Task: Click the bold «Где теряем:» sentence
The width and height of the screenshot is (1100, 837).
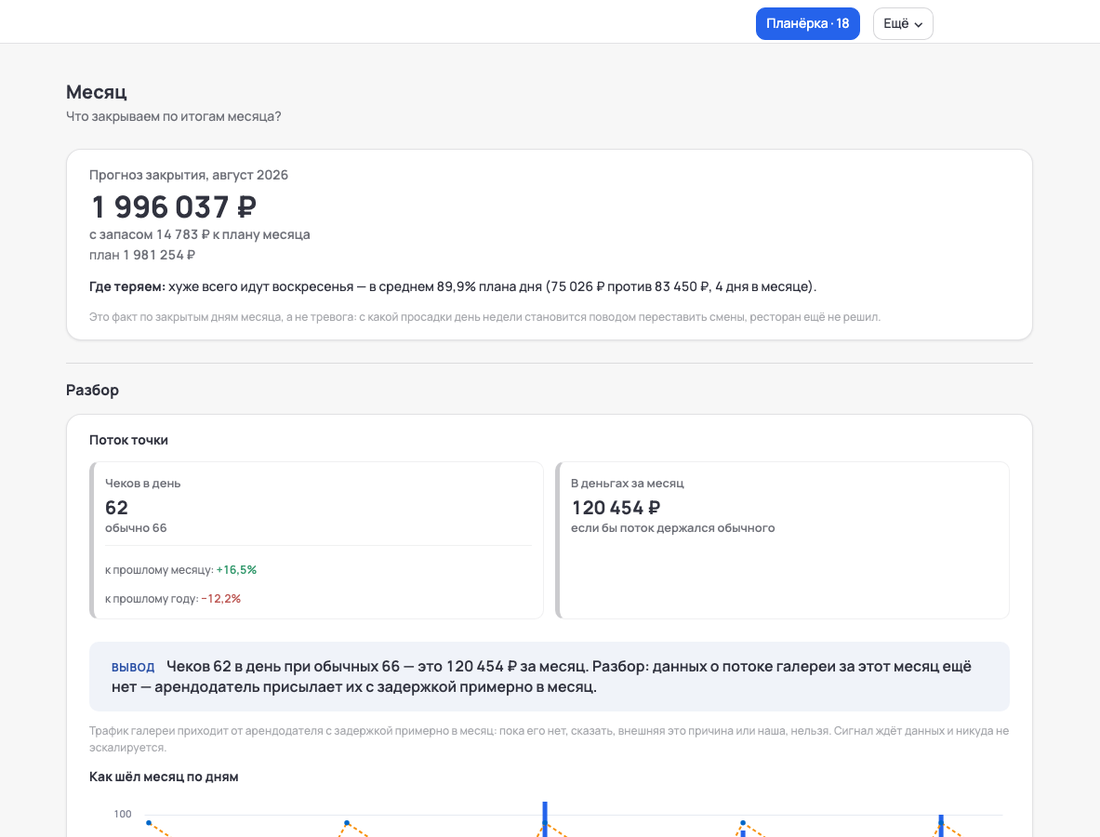Action: [452, 286]
